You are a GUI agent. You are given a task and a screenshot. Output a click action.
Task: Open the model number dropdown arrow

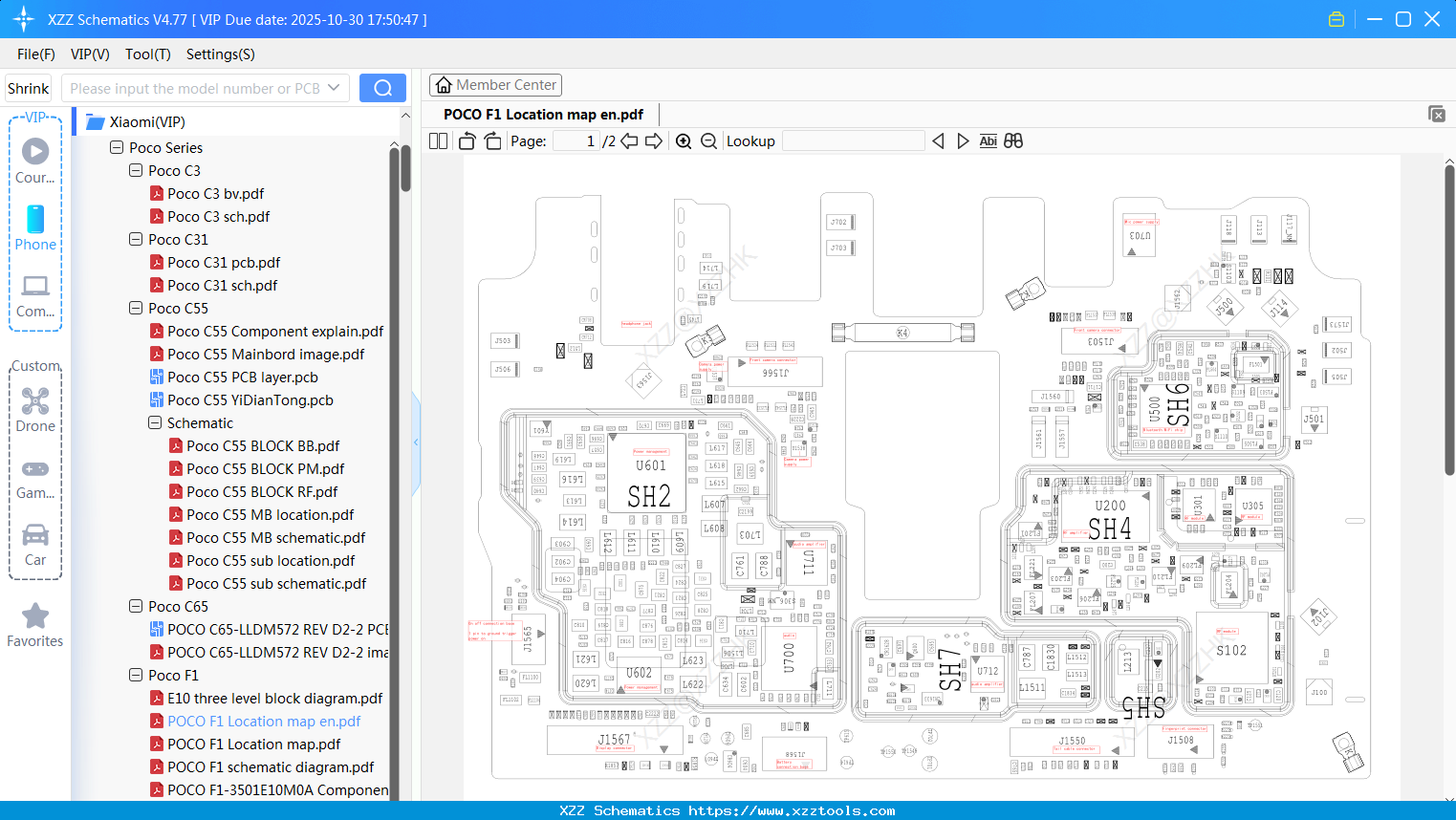tap(332, 87)
